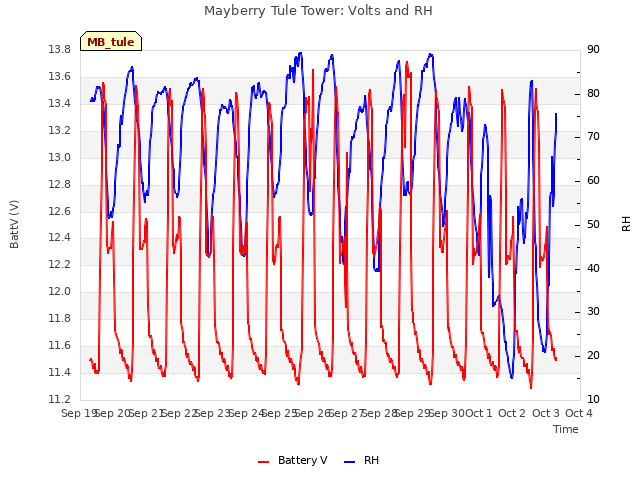Image resolution: width=640 pixels, height=480 pixels.
Task: Select the Battery V legend entry
Action: point(293,460)
